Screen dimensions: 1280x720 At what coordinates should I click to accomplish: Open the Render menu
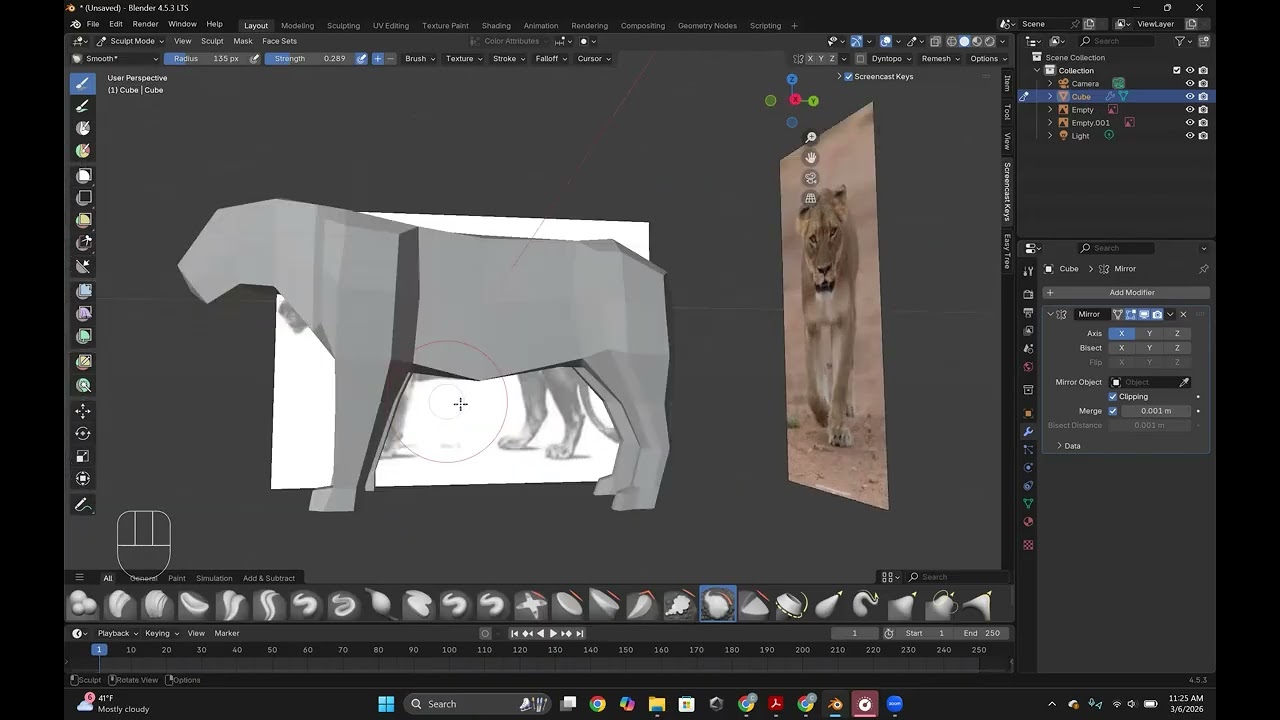click(x=145, y=24)
